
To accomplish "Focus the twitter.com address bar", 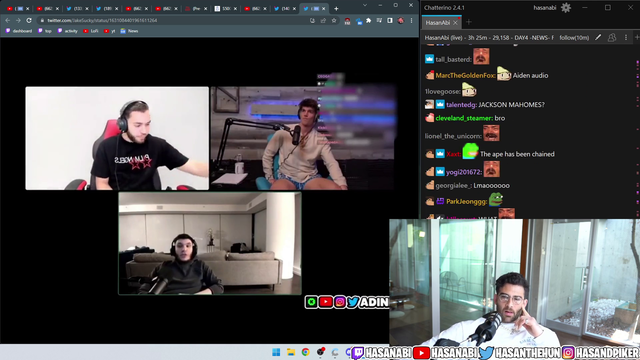I will [x=176, y=20].
